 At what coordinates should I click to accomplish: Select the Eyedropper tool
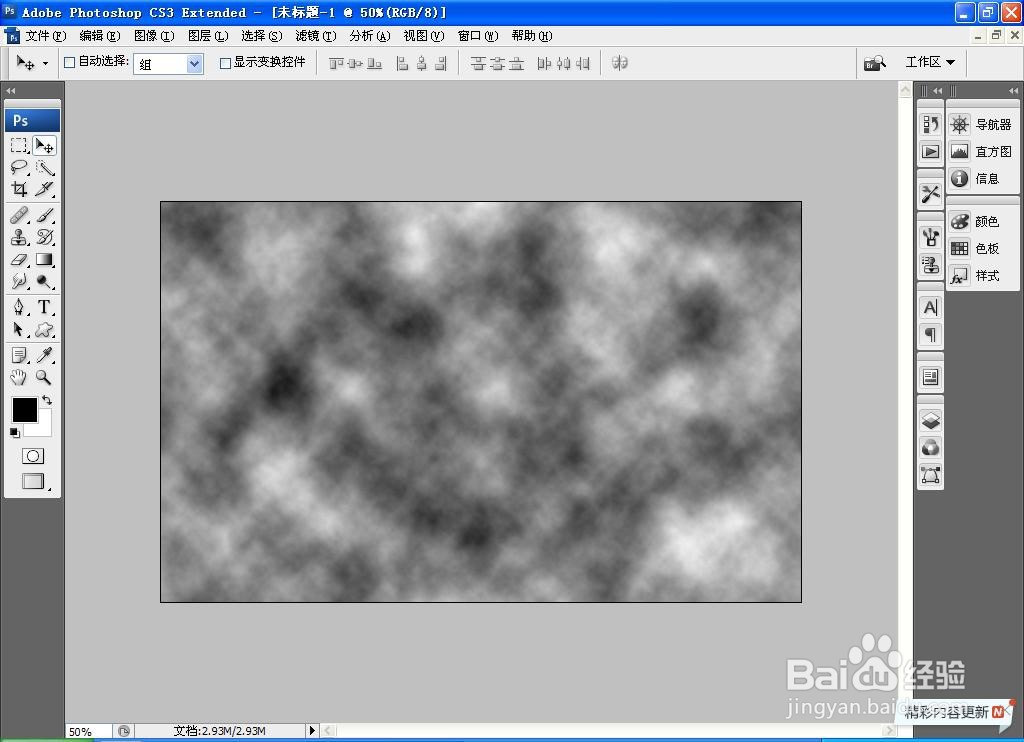tap(44, 355)
